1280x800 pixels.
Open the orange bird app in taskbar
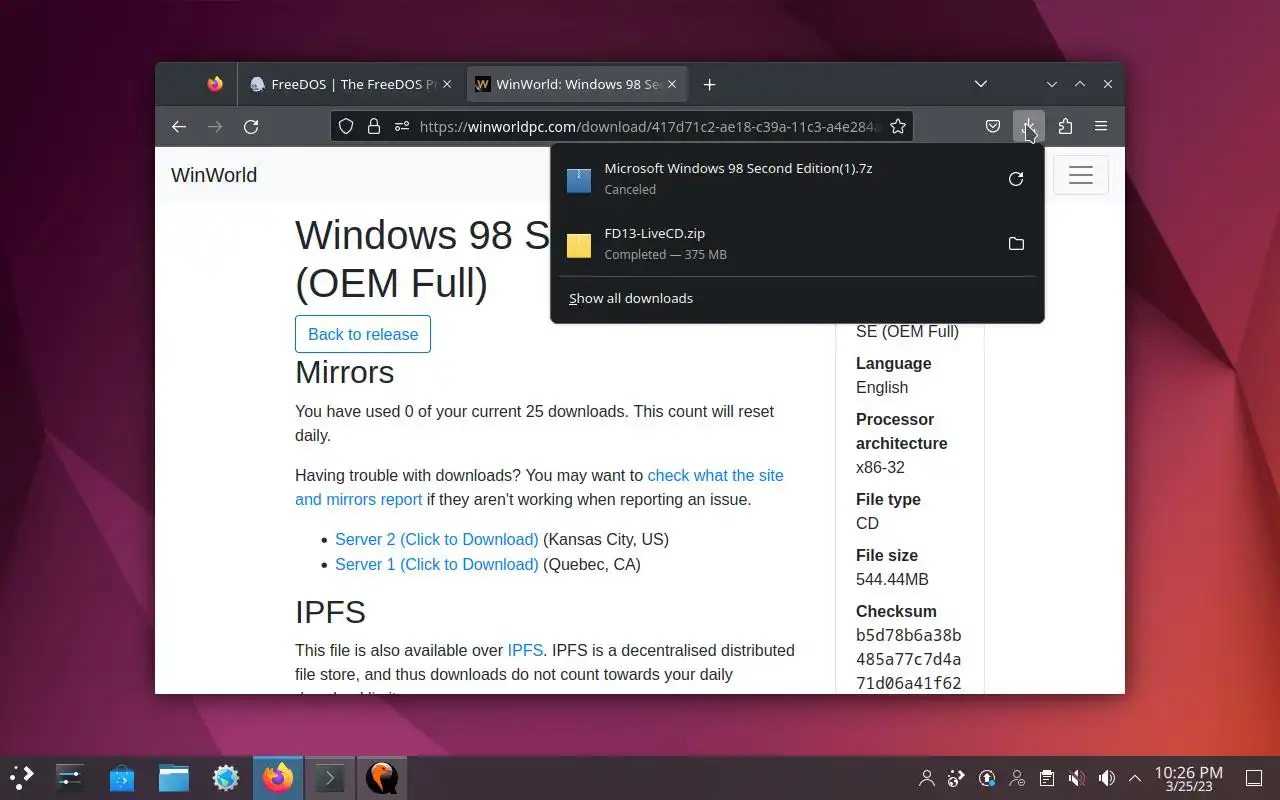pyautogui.click(x=382, y=777)
